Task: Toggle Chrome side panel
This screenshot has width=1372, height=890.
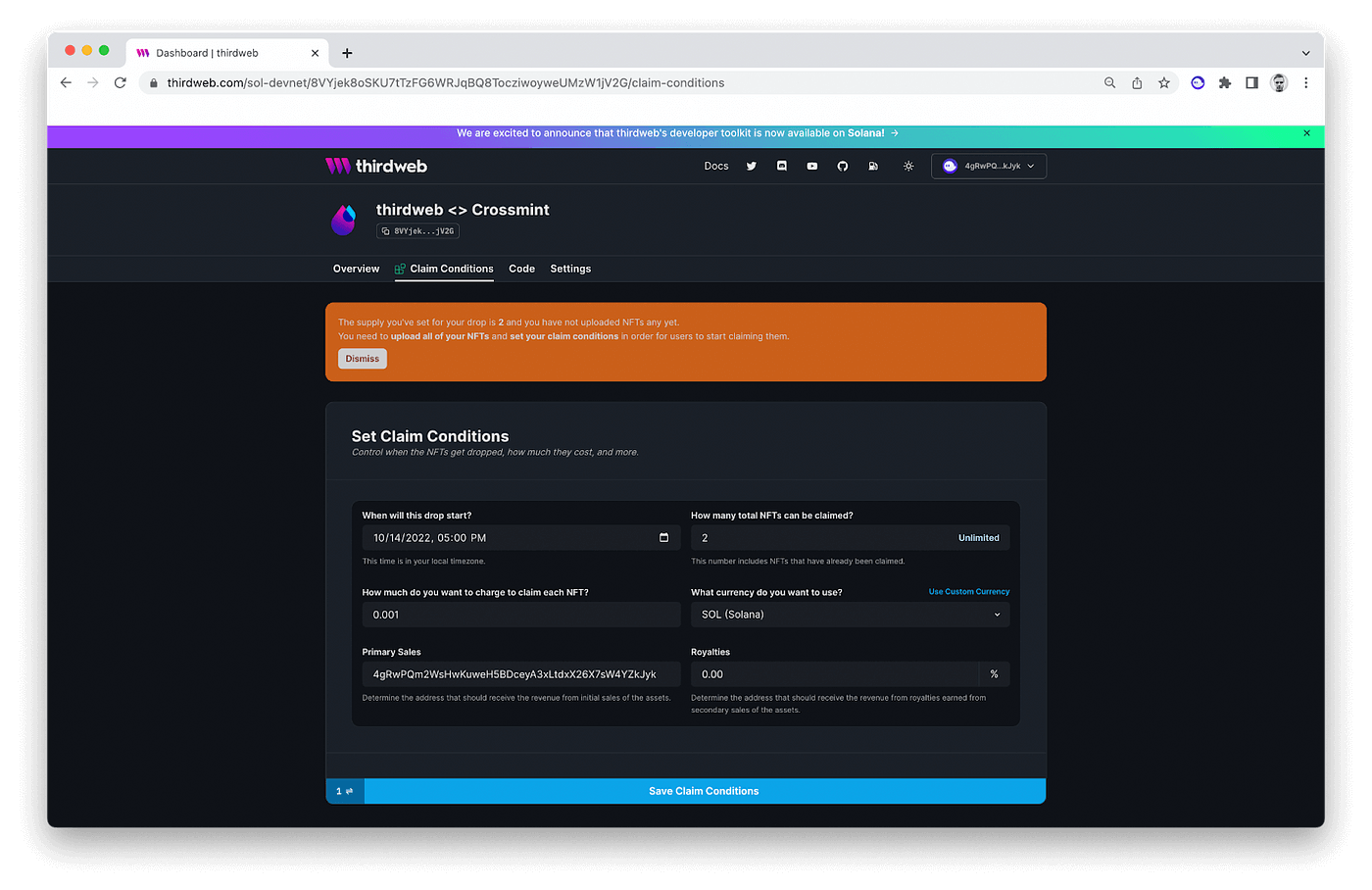Action: click(1251, 83)
